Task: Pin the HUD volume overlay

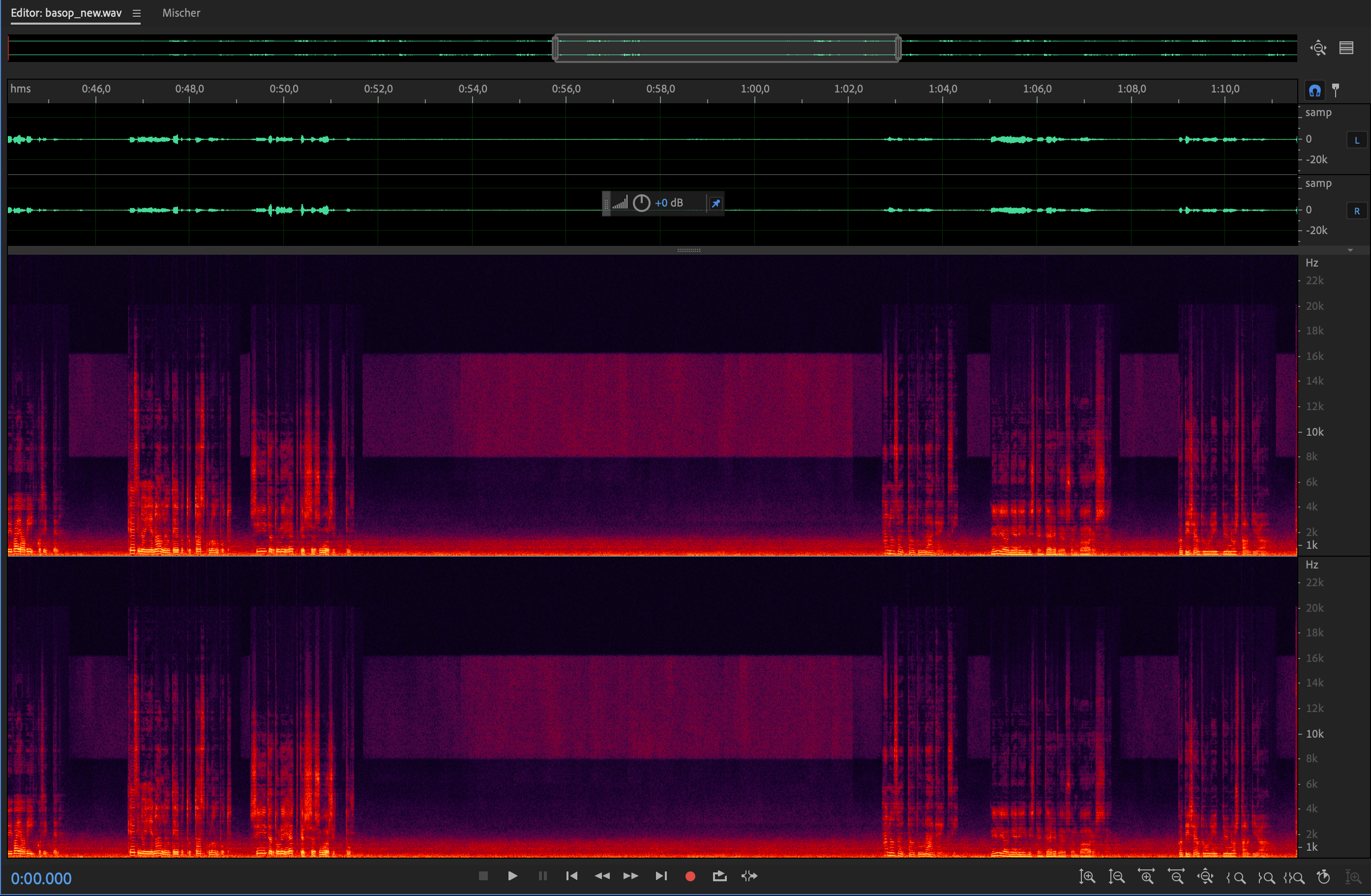Action: tap(715, 203)
